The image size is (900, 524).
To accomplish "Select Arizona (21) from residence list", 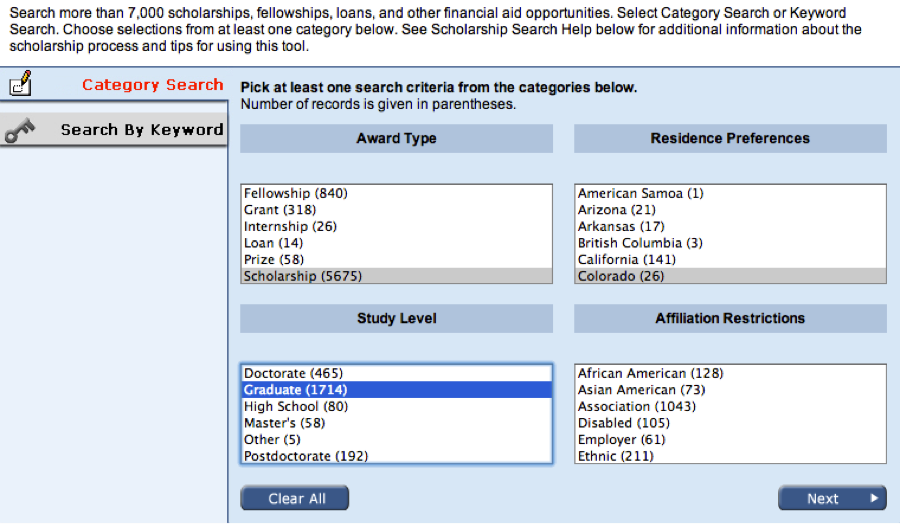I will pos(617,210).
